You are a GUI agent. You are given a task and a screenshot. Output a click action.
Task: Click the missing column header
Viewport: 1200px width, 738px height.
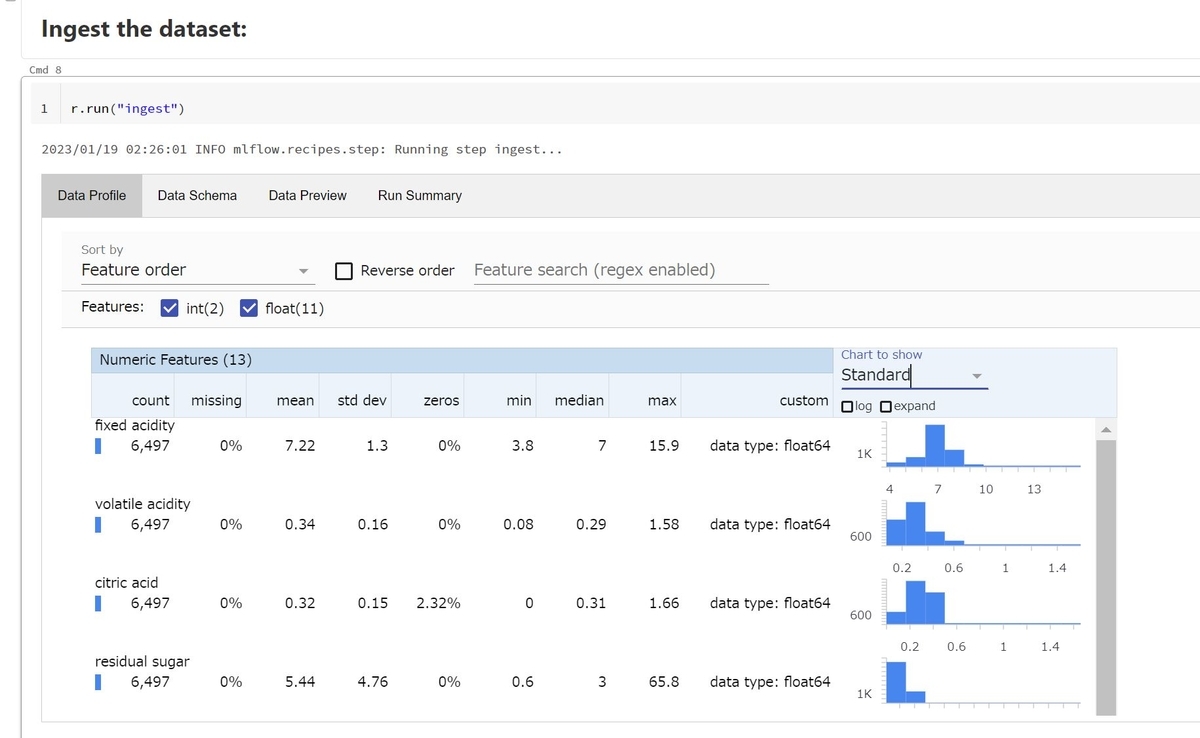click(216, 400)
